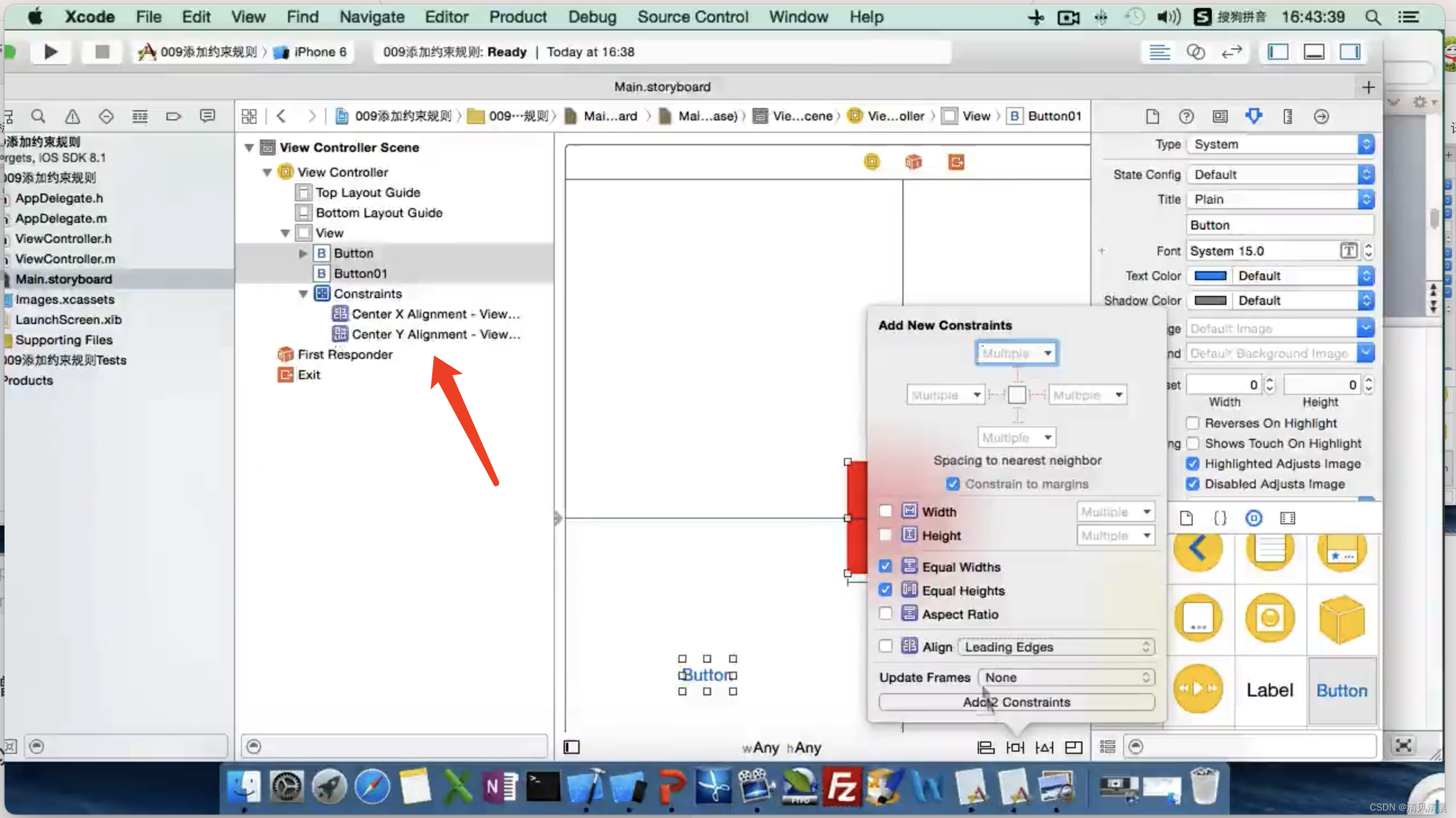Open the View menu in menu bar
1456x818 pixels.
tap(247, 17)
